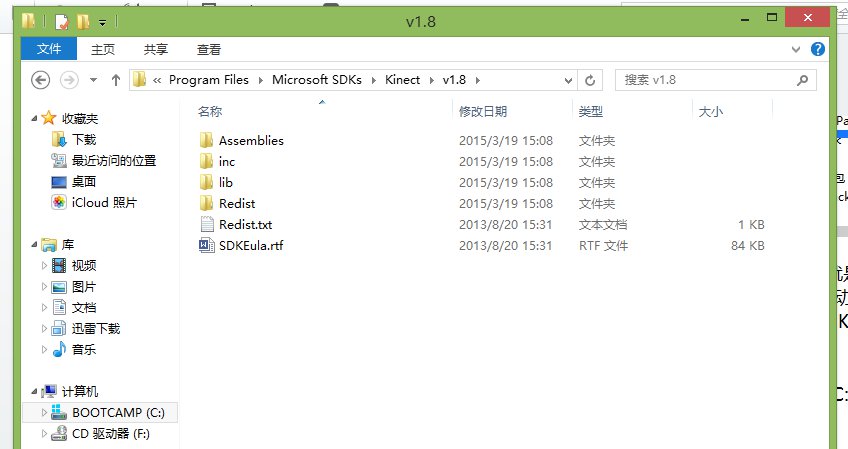Expand the BOOTCAMP (C:) drive node

[44, 413]
